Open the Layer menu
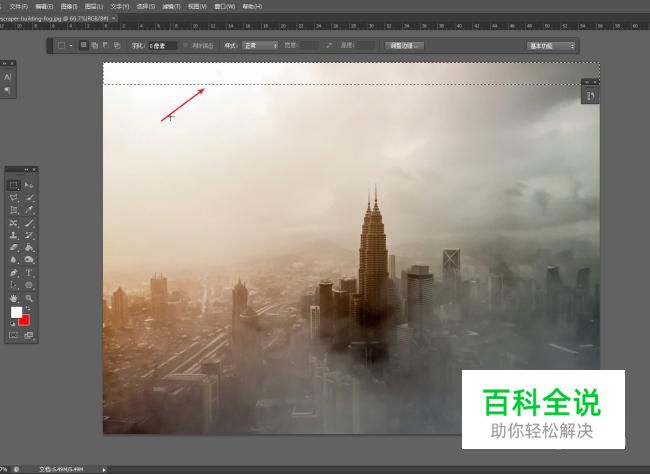The width and height of the screenshot is (650, 474). pos(94,6)
